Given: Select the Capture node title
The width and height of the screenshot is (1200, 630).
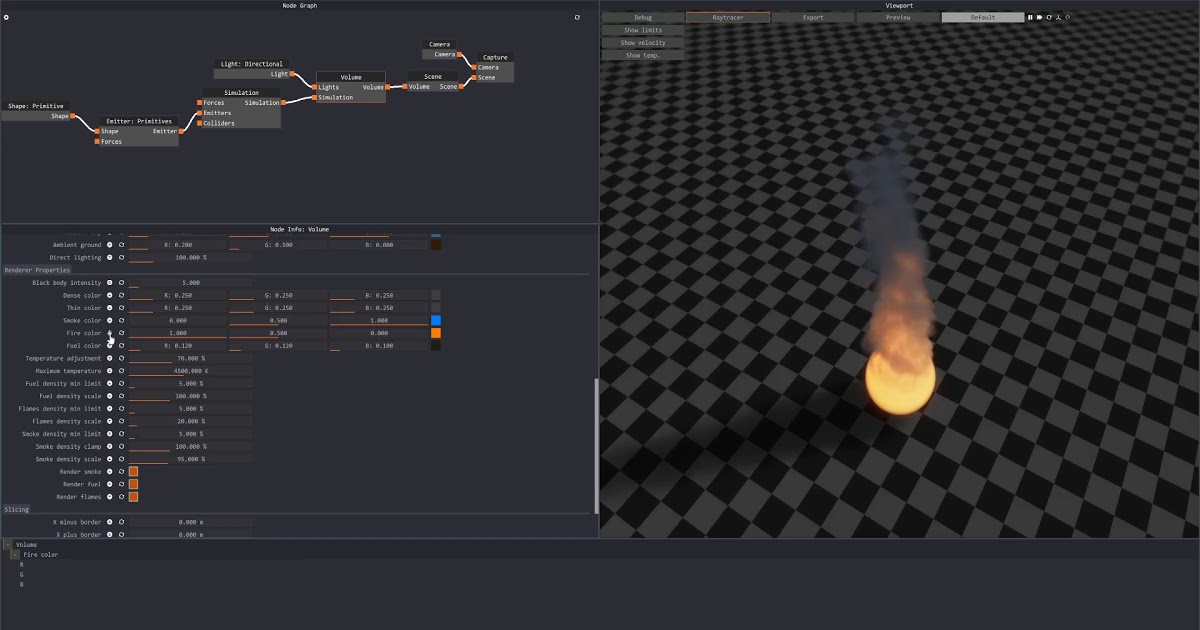Looking at the screenshot, I should (x=495, y=57).
